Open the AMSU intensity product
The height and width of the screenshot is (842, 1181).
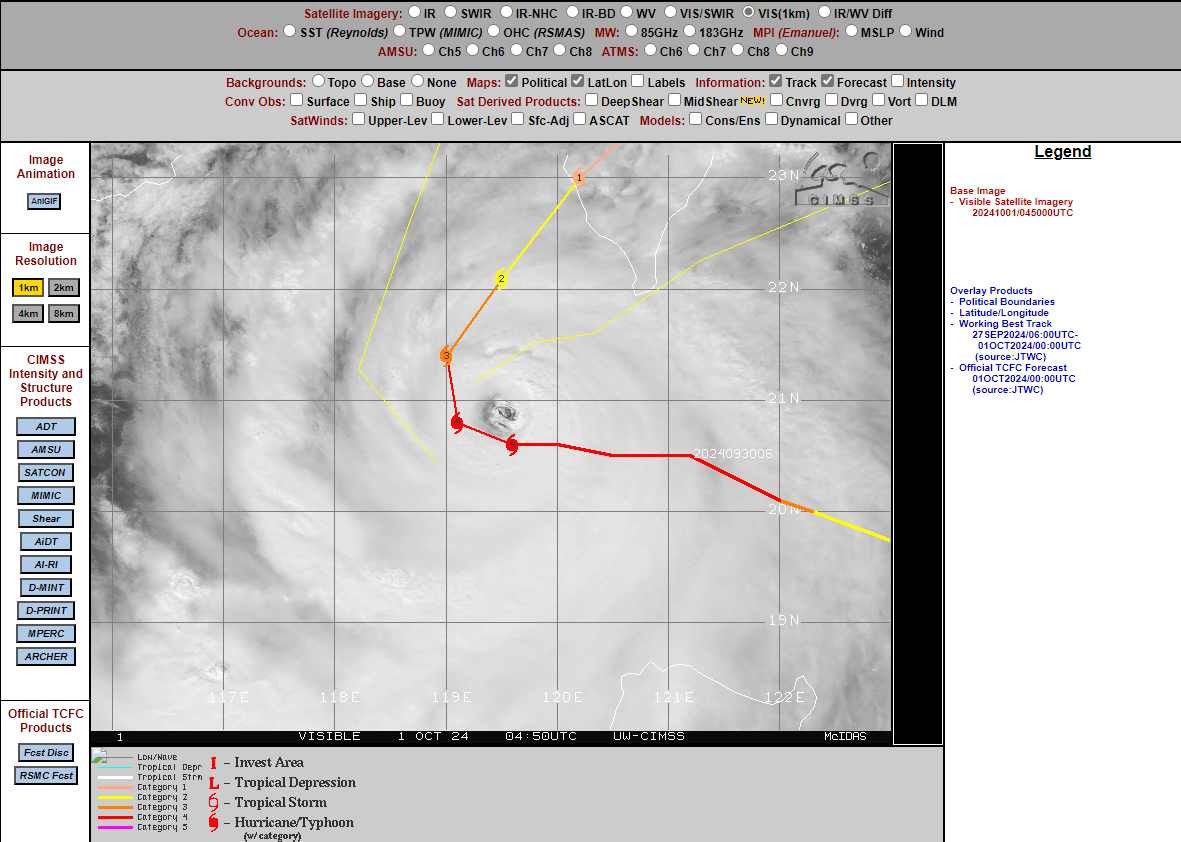coord(46,450)
